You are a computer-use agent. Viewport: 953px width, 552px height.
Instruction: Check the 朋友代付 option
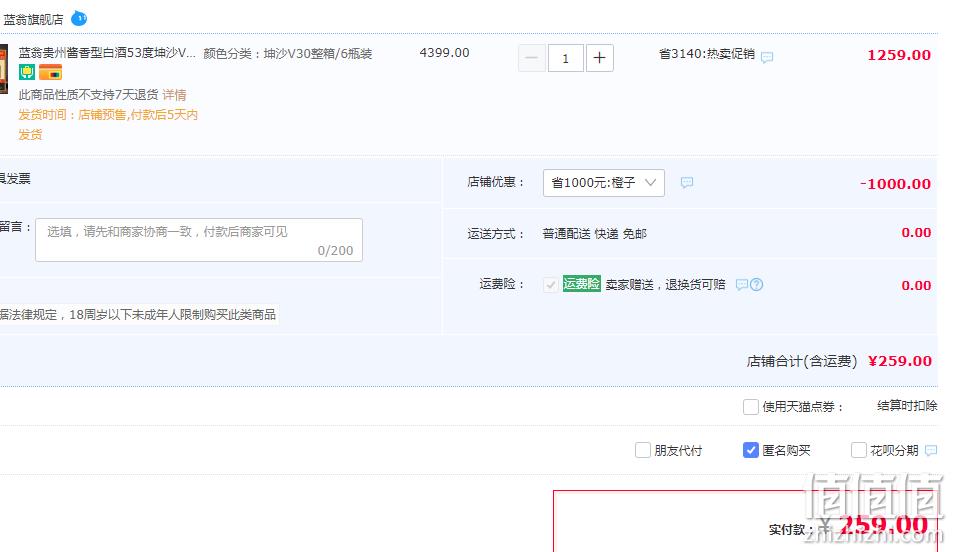tap(642, 450)
